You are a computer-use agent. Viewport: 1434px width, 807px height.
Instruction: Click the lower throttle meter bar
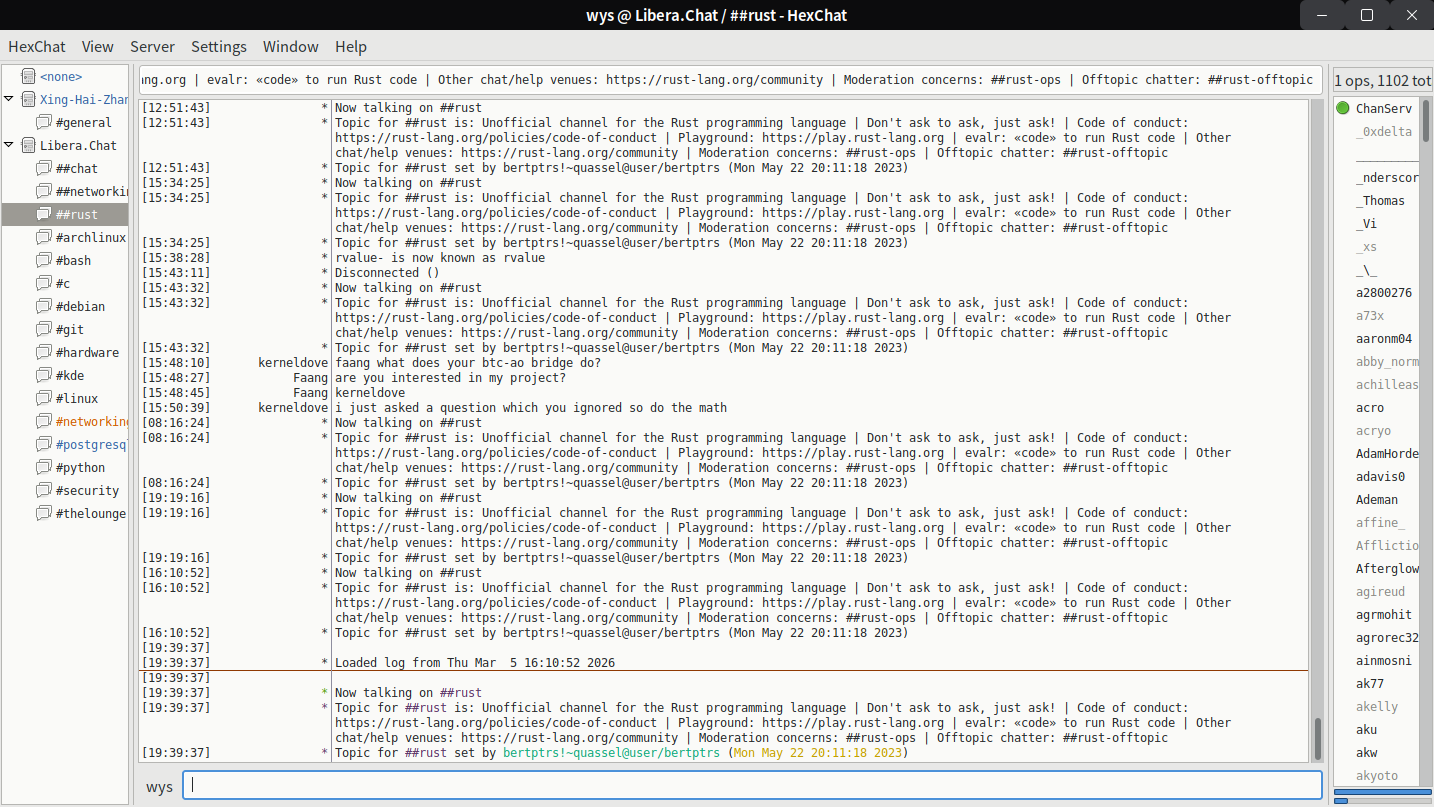(1383, 801)
